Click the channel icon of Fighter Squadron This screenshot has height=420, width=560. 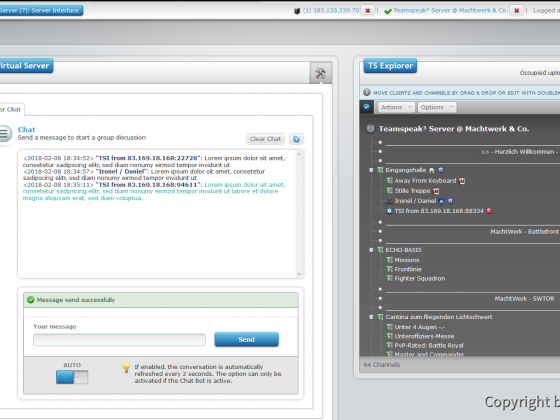pos(390,278)
